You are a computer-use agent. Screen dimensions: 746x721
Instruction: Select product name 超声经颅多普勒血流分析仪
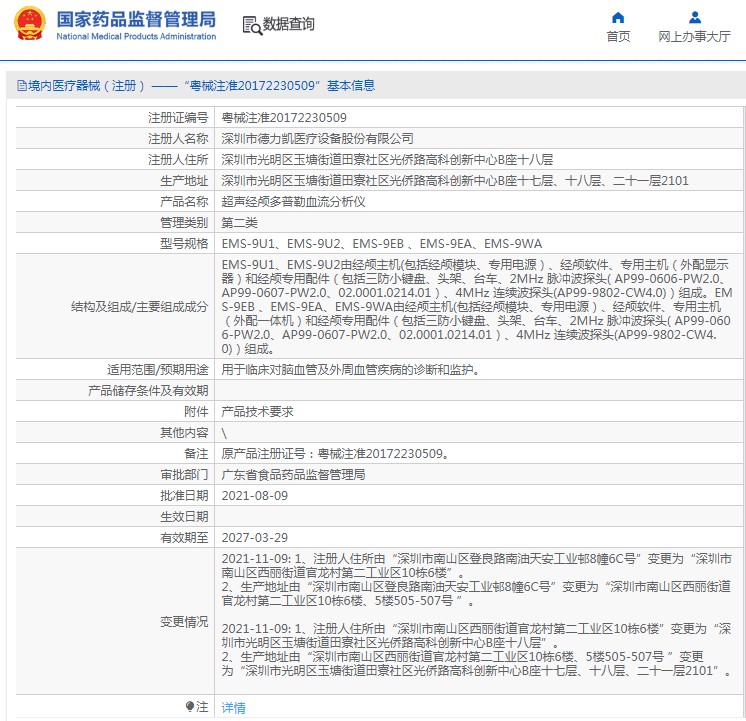pos(293,201)
